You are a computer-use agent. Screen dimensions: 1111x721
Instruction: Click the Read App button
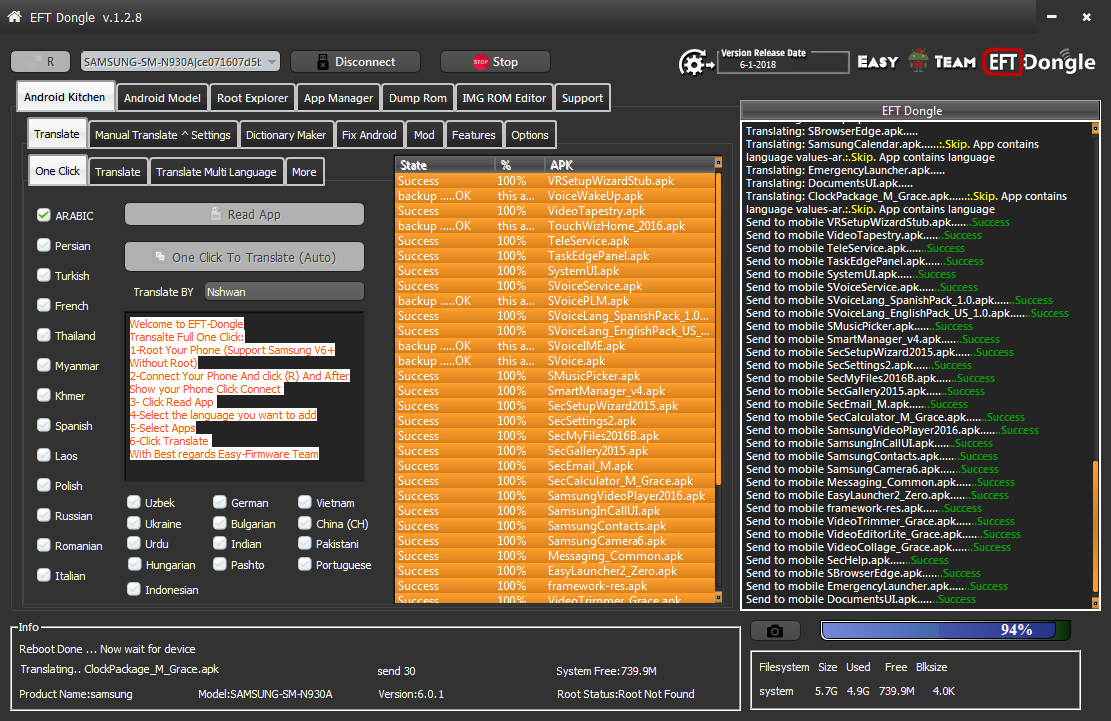[x=244, y=214]
